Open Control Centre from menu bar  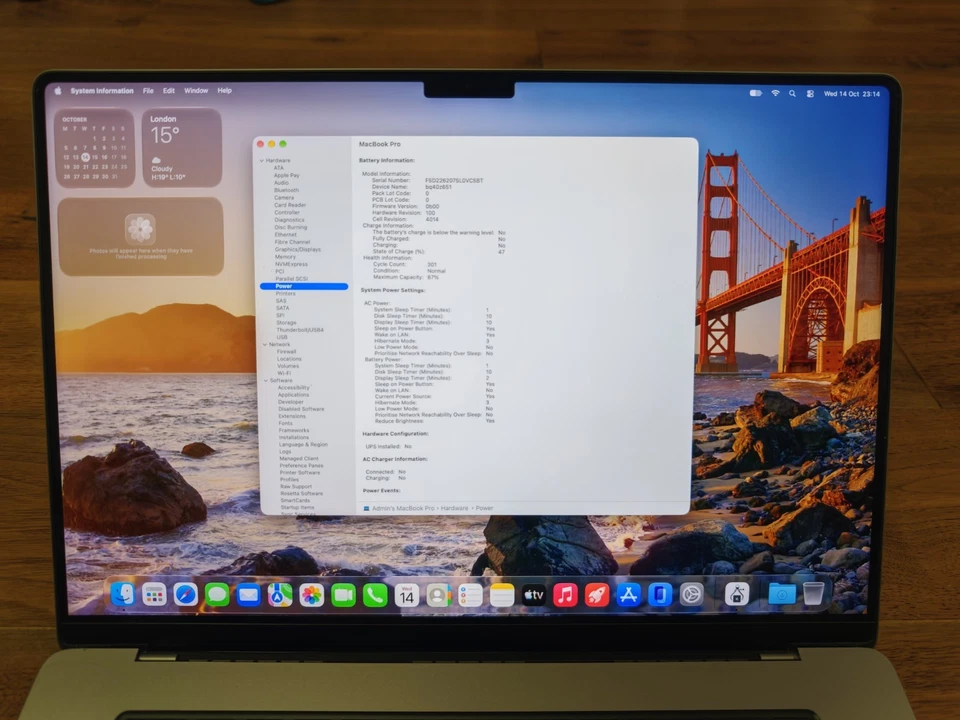coord(810,94)
